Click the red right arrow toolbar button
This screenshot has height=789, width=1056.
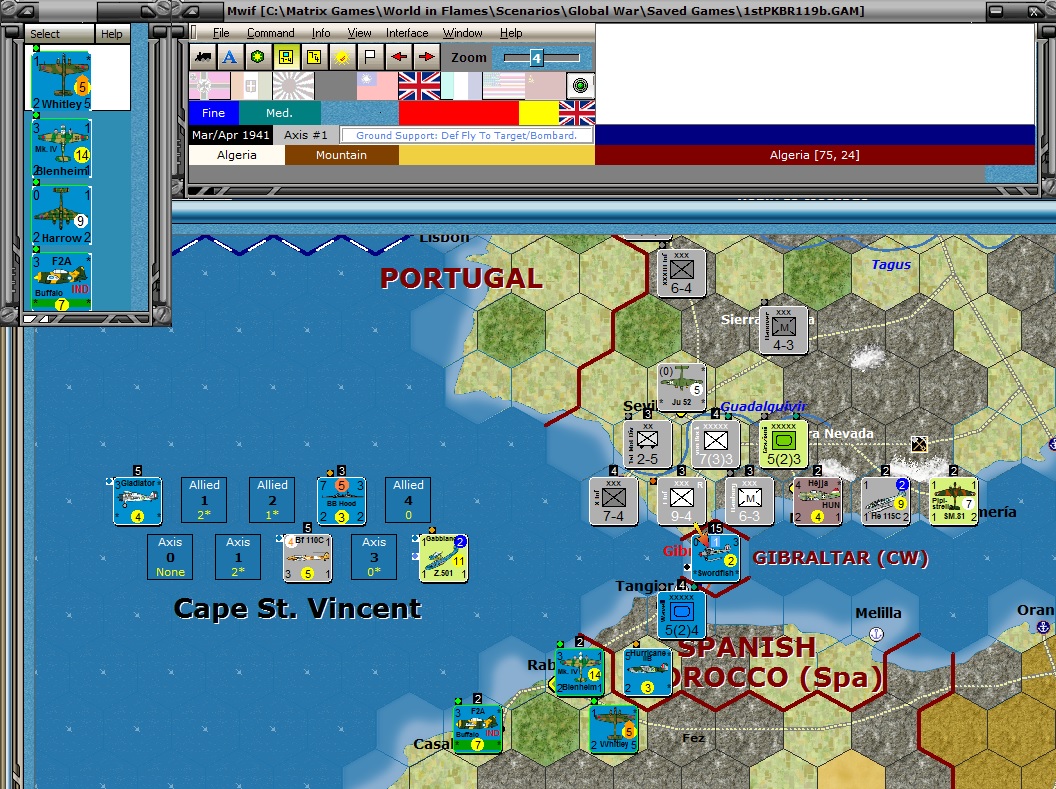coord(426,57)
